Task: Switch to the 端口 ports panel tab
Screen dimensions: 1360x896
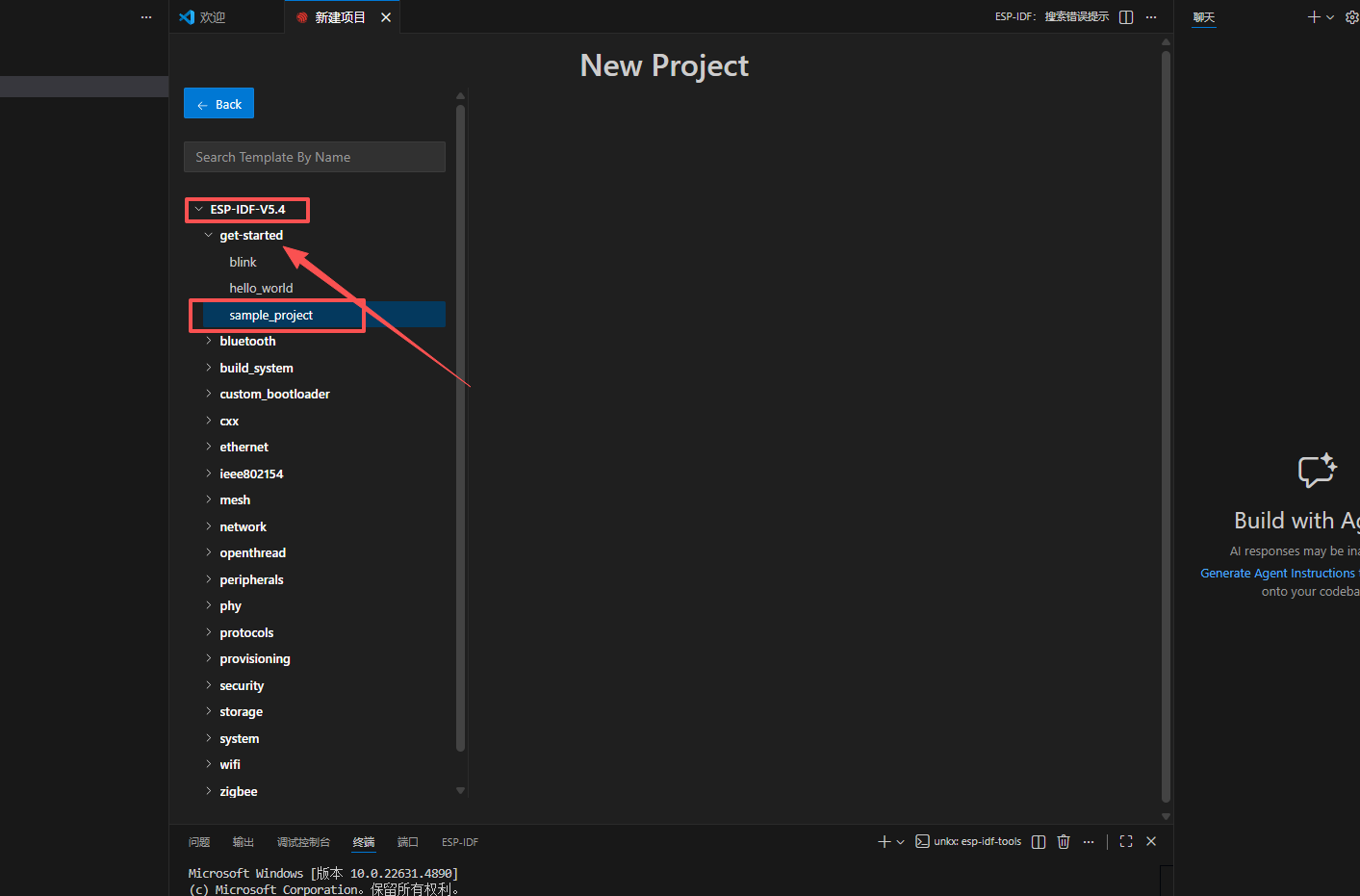Action: click(x=408, y=842)
